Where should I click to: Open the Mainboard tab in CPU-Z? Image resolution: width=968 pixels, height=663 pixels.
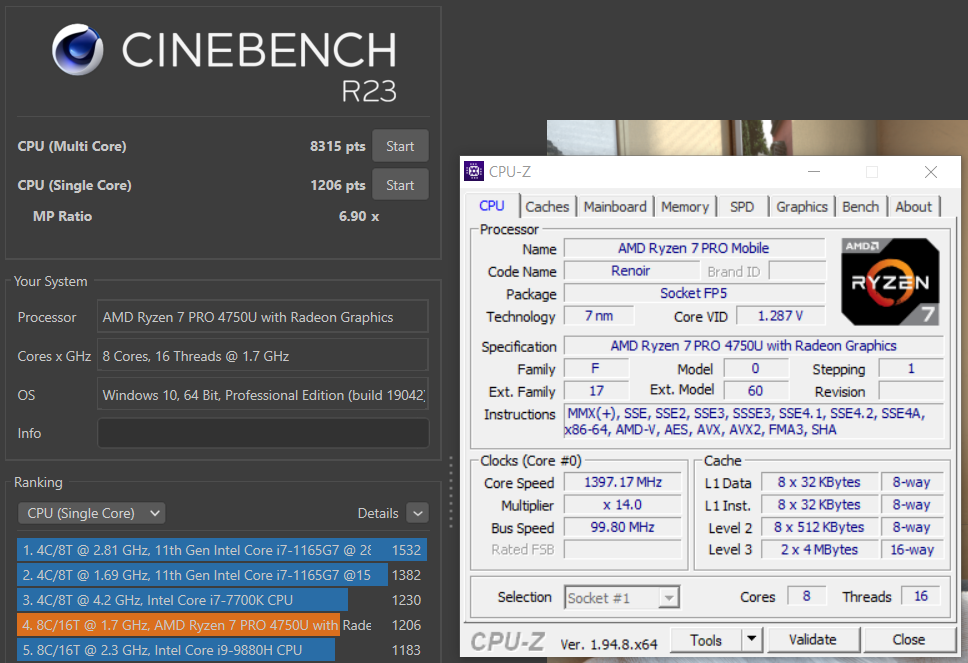click(615, 207)
